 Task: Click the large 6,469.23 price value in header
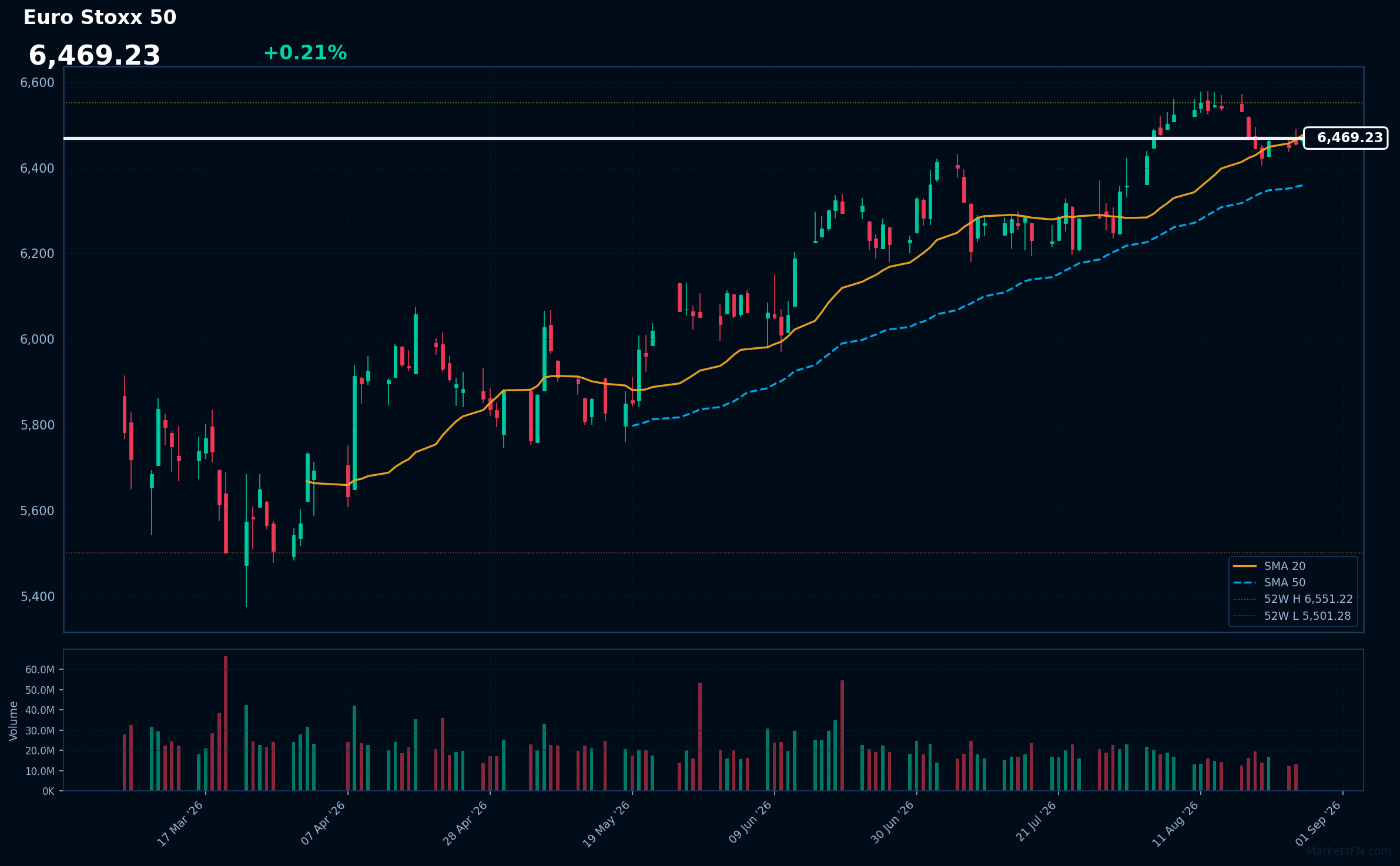point(95,56)
